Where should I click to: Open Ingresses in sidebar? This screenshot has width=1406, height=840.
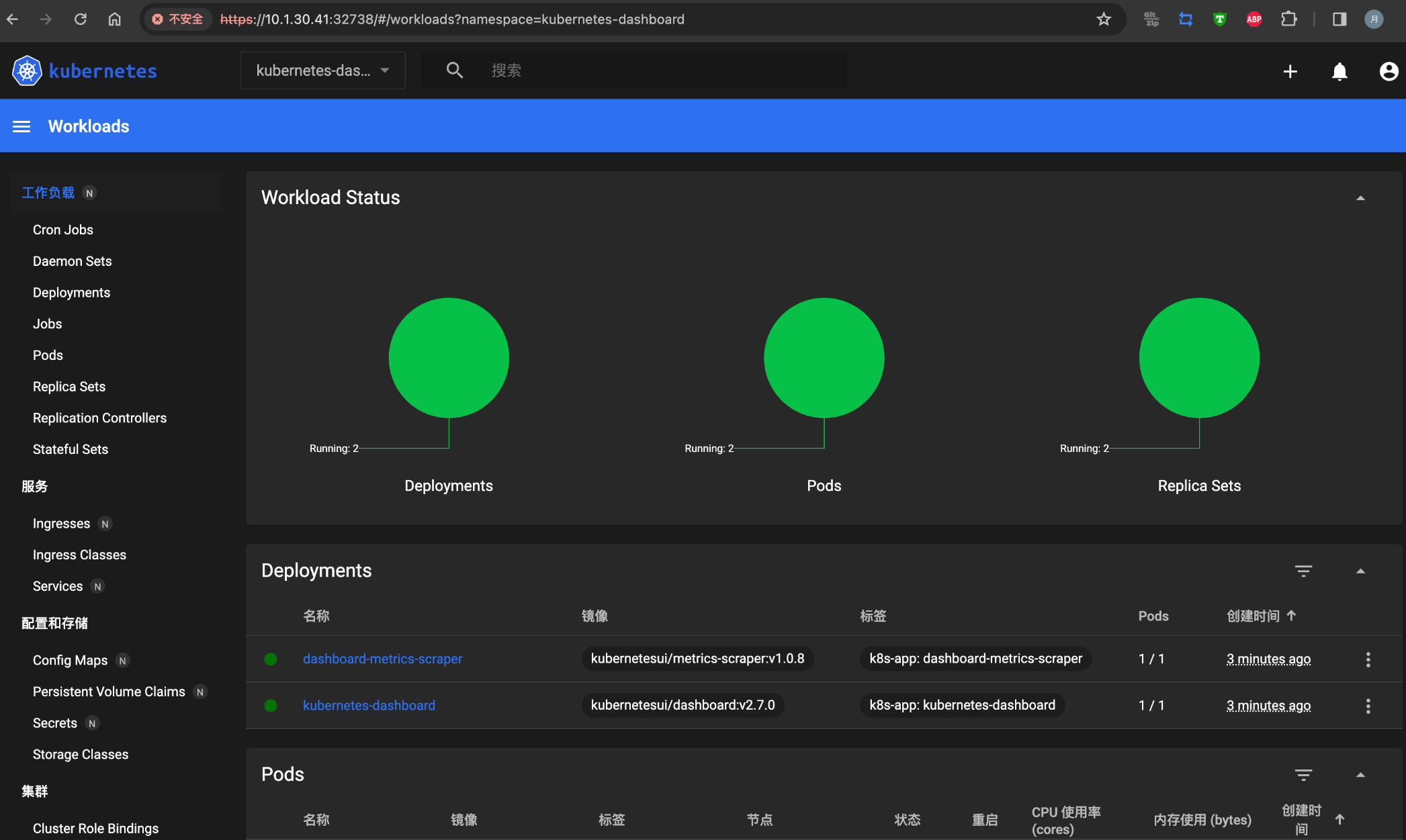[x=61, y=523]
